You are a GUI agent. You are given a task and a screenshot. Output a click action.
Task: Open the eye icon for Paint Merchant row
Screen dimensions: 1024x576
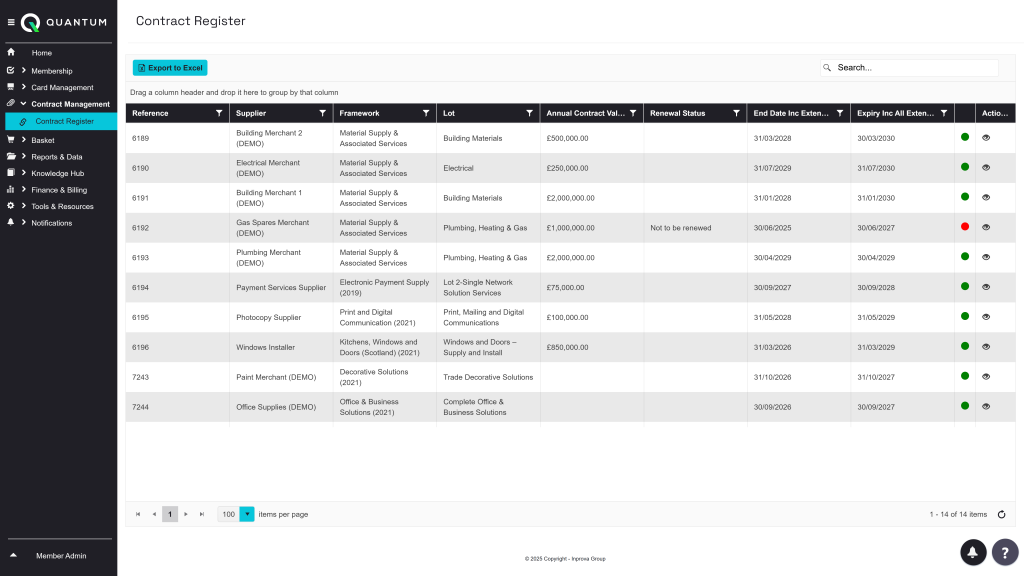[986, 377]
